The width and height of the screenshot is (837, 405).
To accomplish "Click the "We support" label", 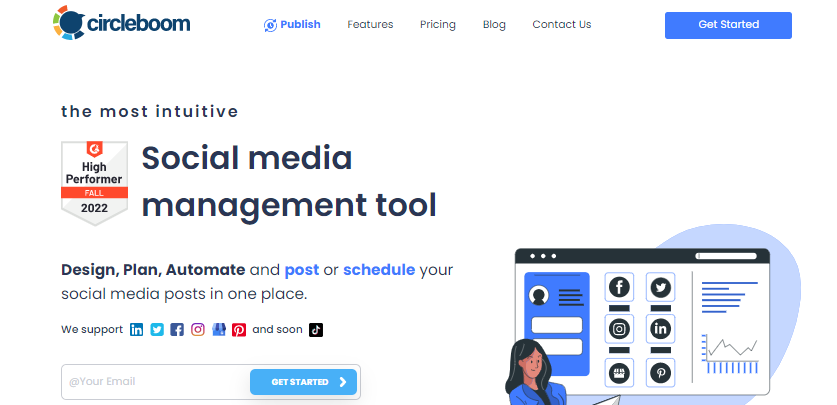I will (x=92, y=330).
